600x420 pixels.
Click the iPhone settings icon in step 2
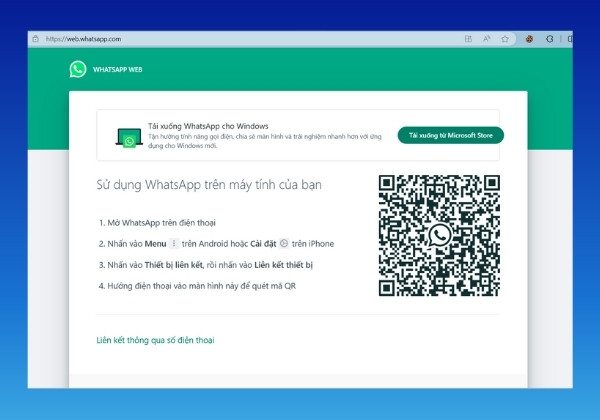(x=284, y=243)
